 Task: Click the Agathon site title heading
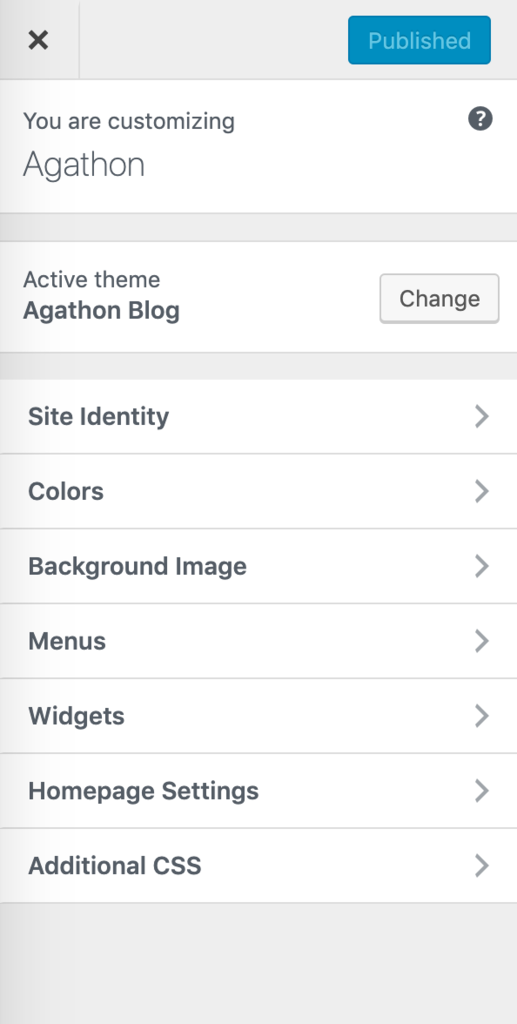(x=84, y=165)
